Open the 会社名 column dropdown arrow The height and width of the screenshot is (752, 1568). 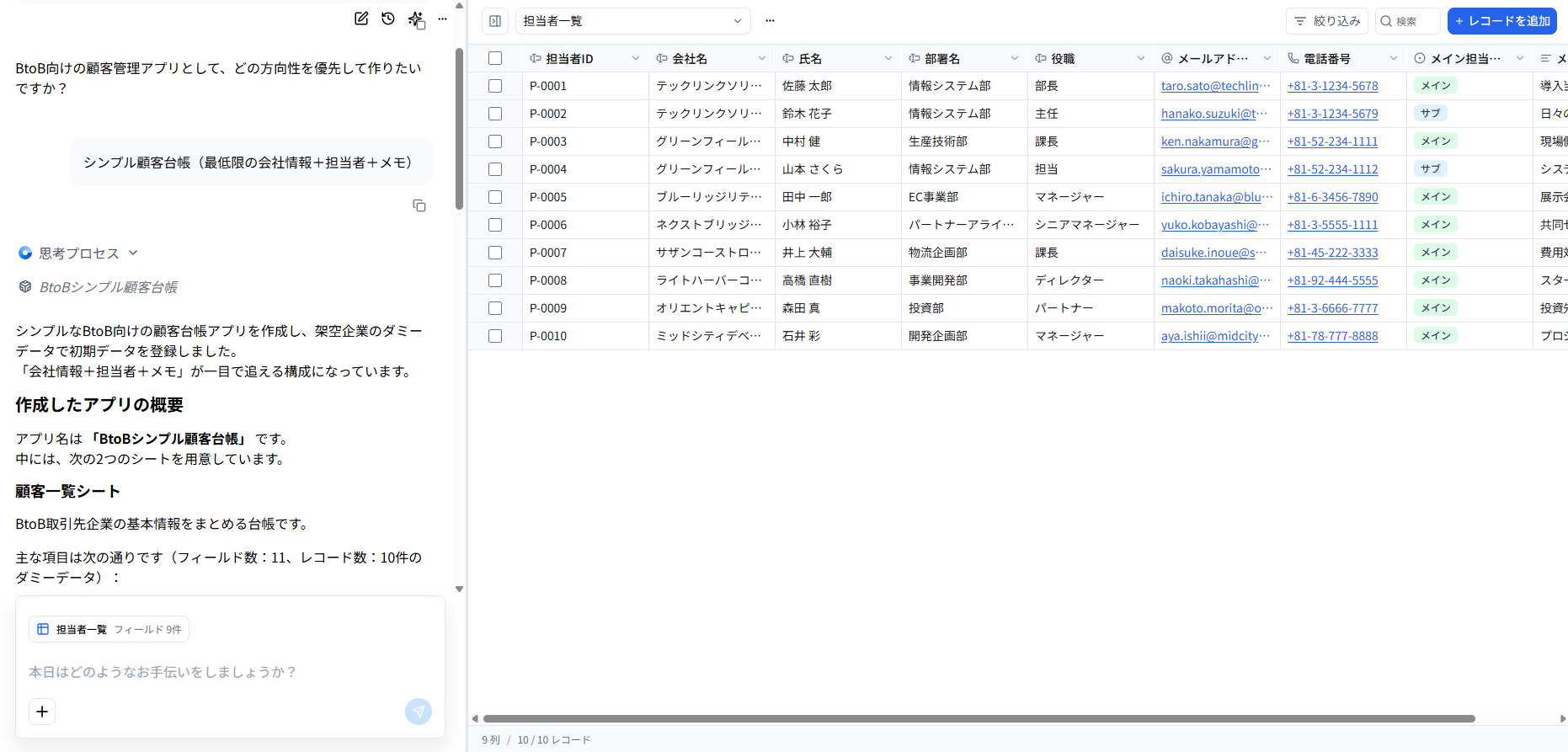[x=761, y=58]
